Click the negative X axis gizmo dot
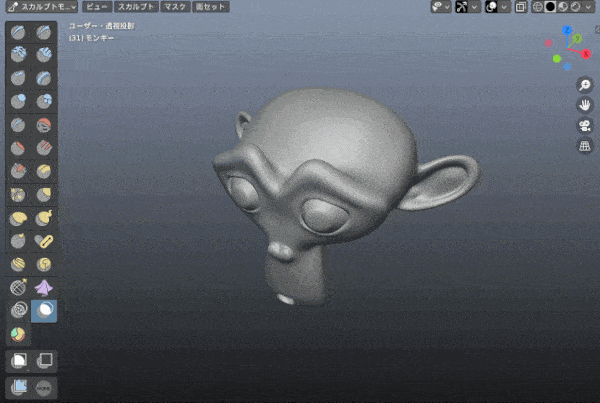Screen dimensions: 600x403 click(x=548, y=43)
